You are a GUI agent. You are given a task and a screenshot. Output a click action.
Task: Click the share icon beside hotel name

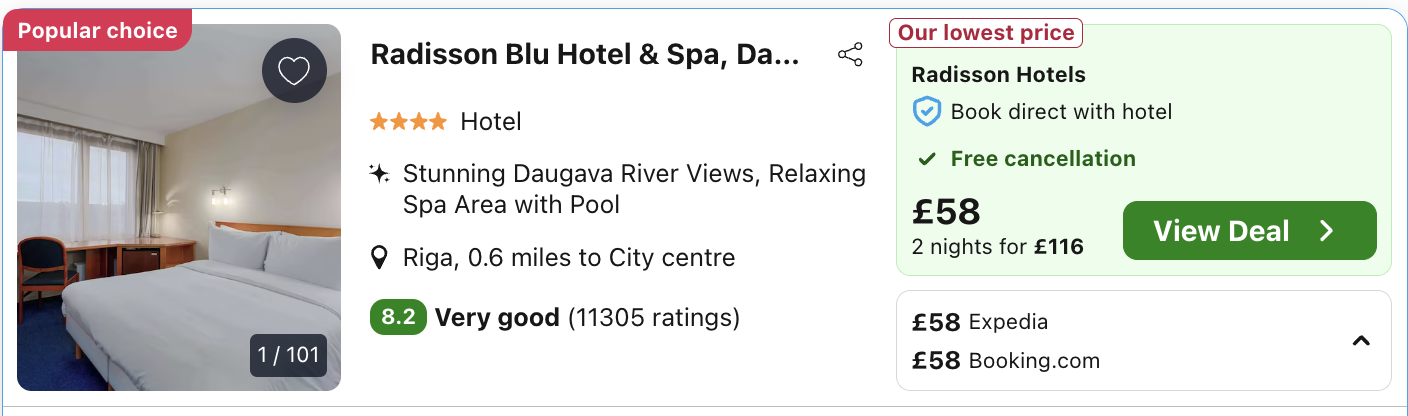click(x=850, y=55)
